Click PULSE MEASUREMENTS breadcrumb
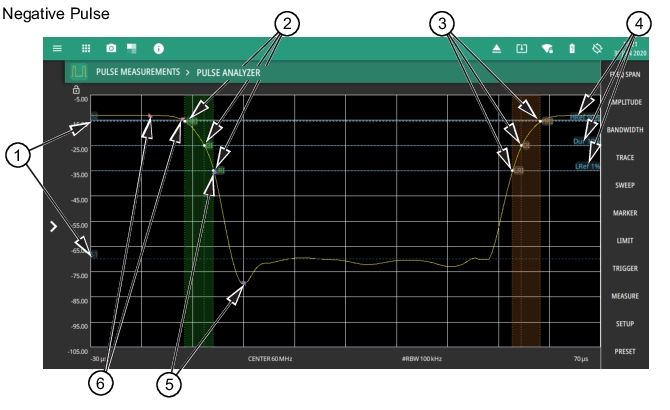The image size is (670, 410). tap(138, 72)
